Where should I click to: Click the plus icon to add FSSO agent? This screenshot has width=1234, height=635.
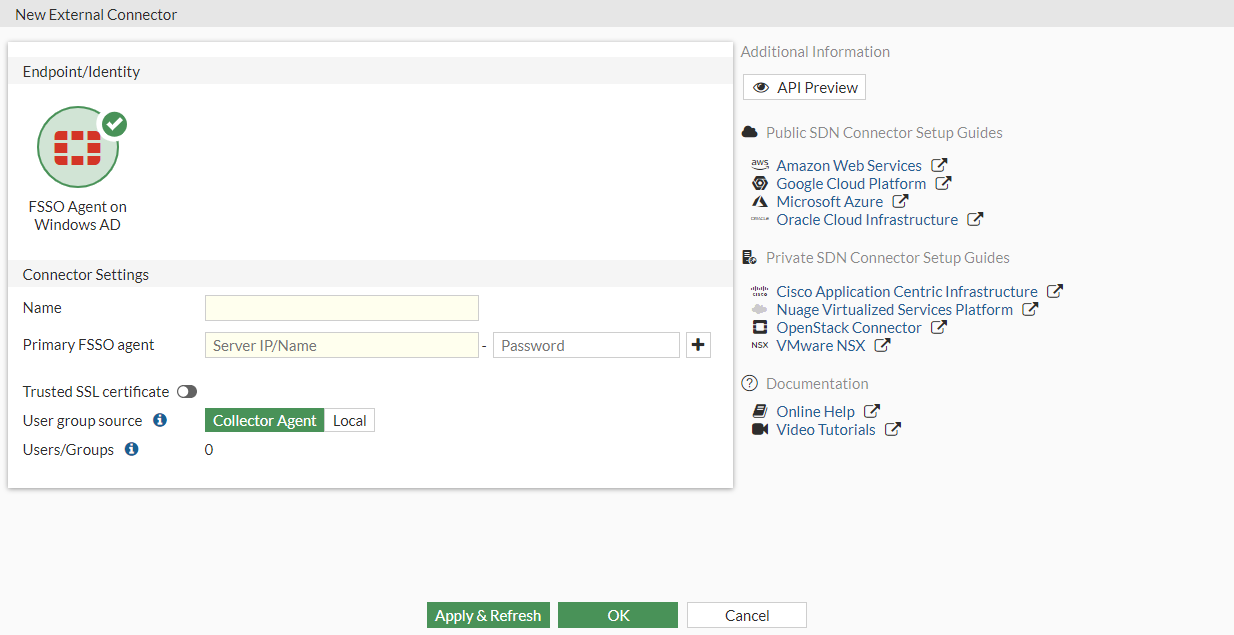pos(698,345)
